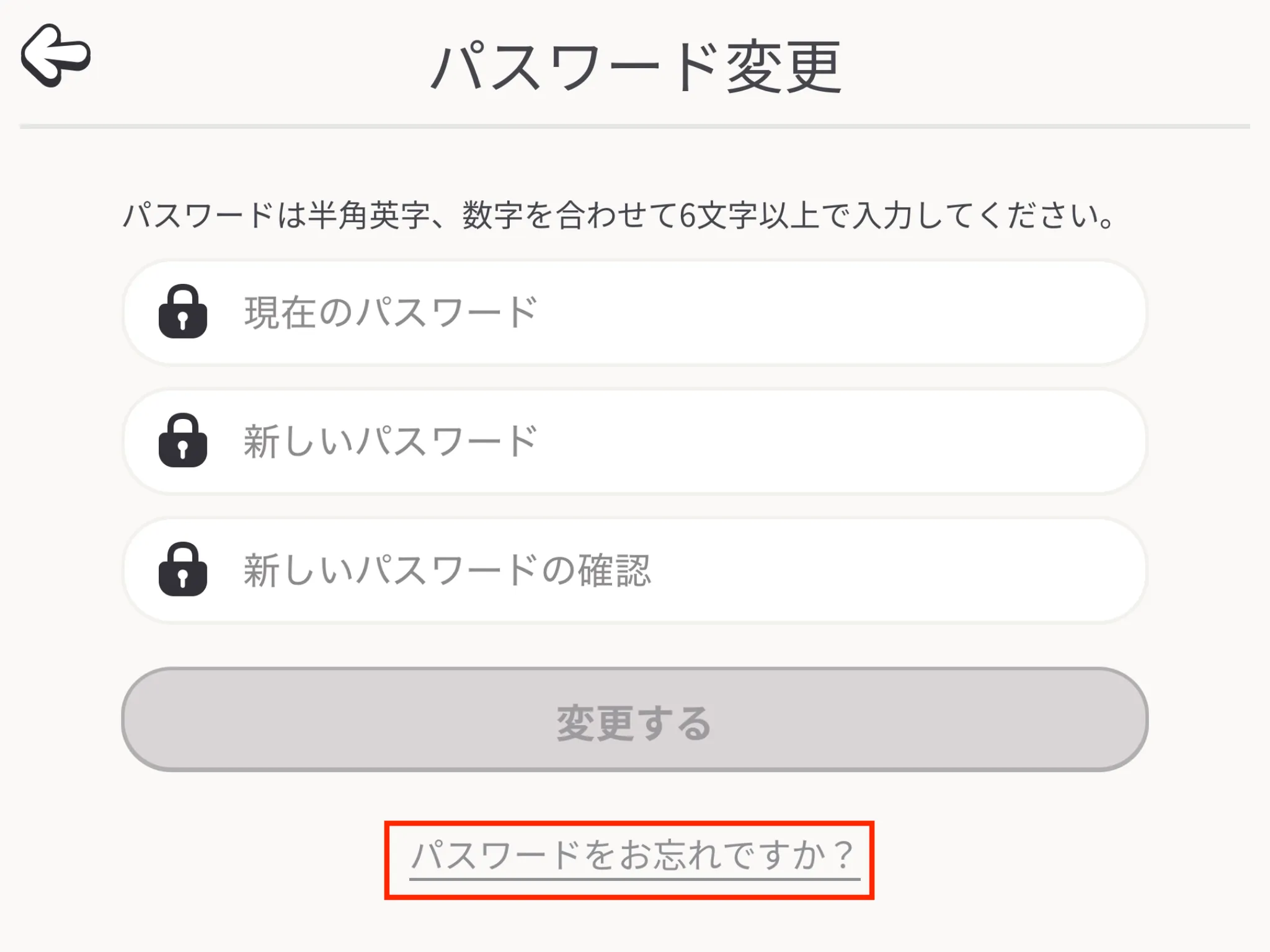Click the パスワード変更 page title
This screenshot has height=952, width=1270.
coord(636,67)
